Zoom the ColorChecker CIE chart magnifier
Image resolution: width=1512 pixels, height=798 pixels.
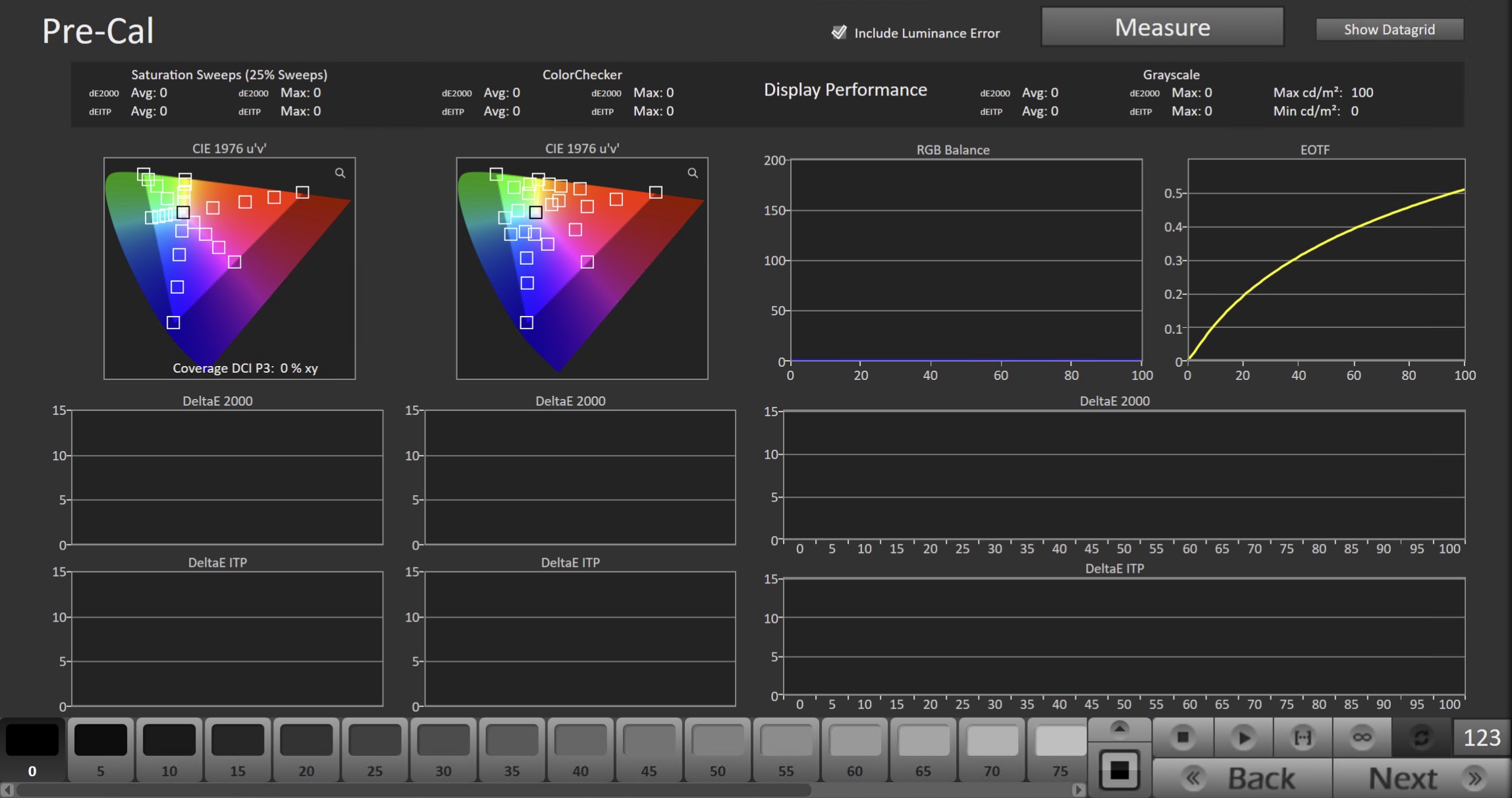[x=693, y=173]
